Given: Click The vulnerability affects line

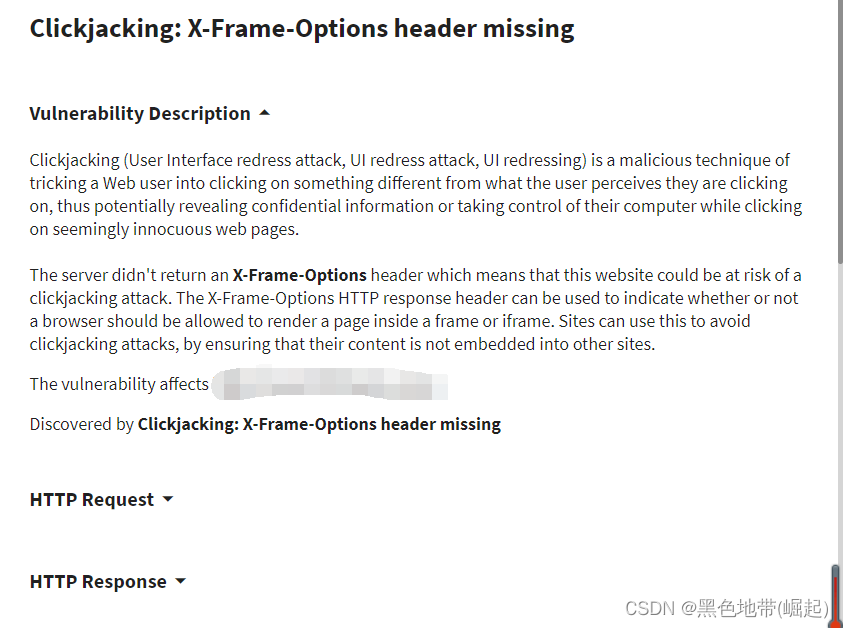Looking at the screenshot, I should [119, 383].
